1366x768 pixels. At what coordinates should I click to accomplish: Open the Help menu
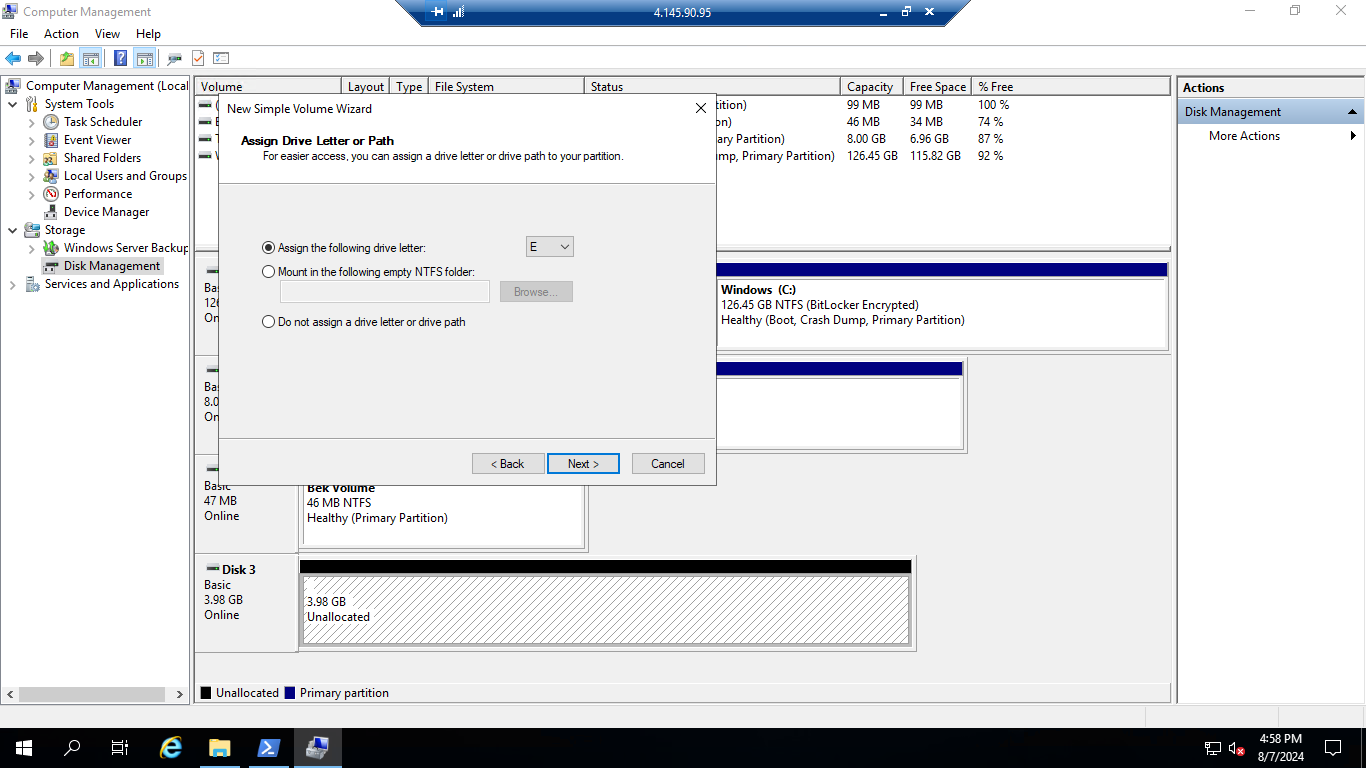pyautogui.click(x=148, y=34)
